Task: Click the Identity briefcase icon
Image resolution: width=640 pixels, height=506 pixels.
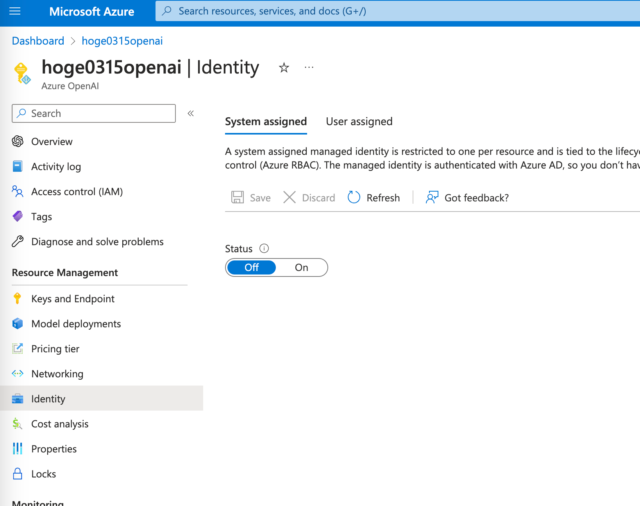Action: pyautogui.click(x=18, y=399)
